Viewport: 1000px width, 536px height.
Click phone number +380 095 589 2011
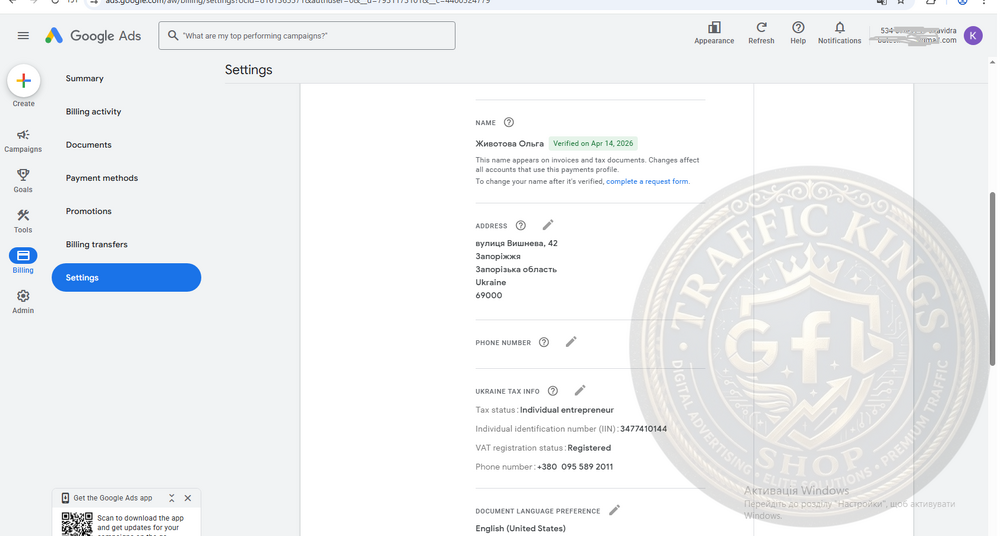coord(575,467)
